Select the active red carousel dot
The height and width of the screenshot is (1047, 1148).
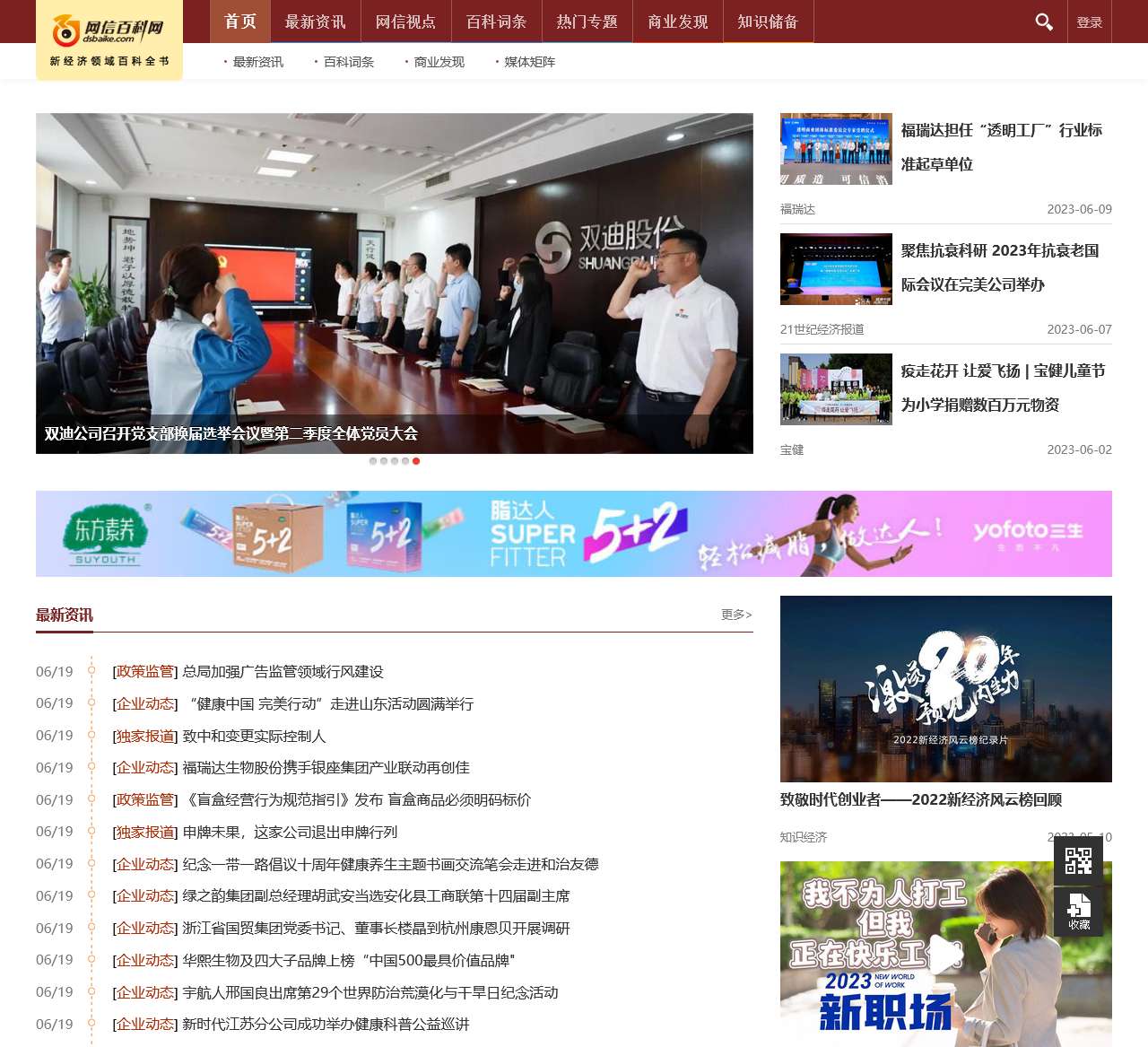(416, 461)
